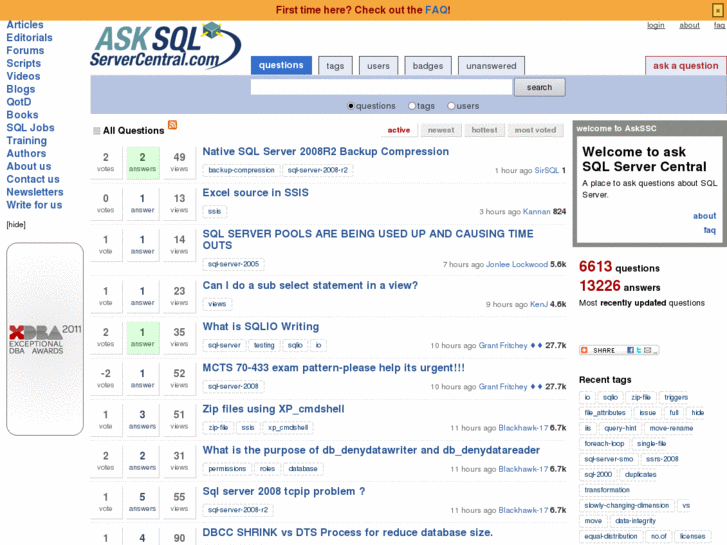Open the unanswered tab

click(x=491, y=66)
